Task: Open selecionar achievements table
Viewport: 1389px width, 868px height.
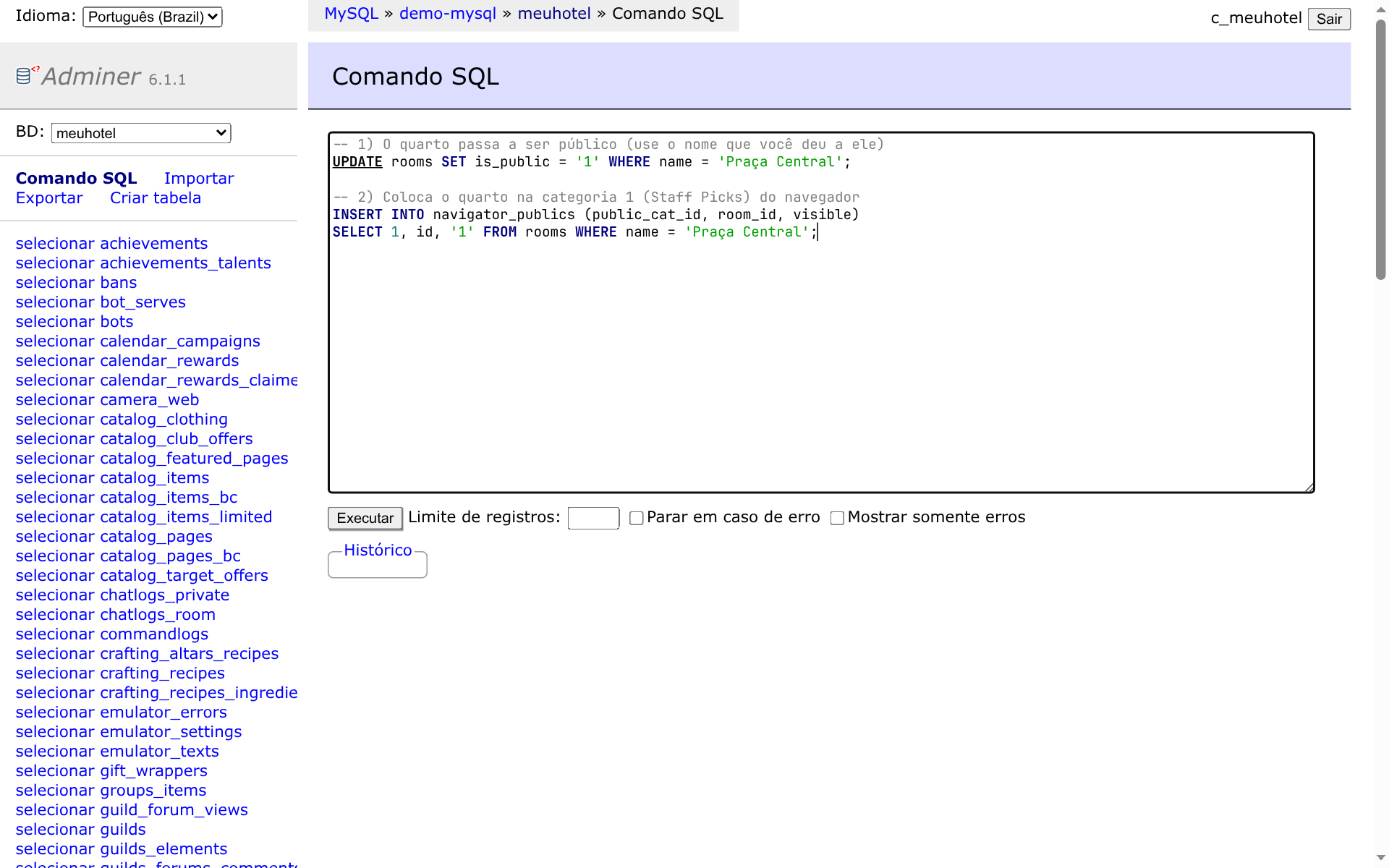Action: [x=111, y=244]
